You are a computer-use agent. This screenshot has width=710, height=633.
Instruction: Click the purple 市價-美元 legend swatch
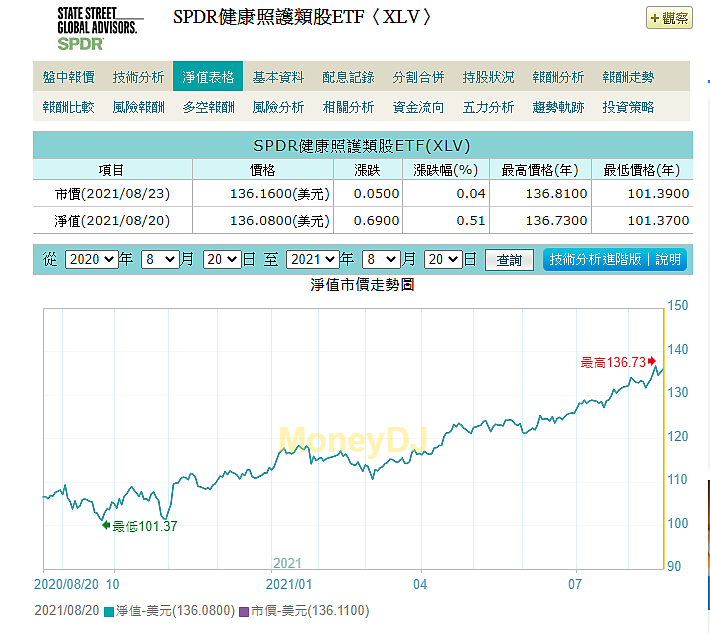pyautogui.click(x=244, y=612)
